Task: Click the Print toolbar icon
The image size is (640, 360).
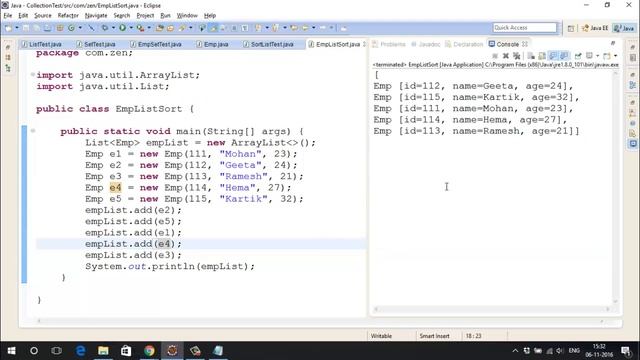Action: coord(48,28)
